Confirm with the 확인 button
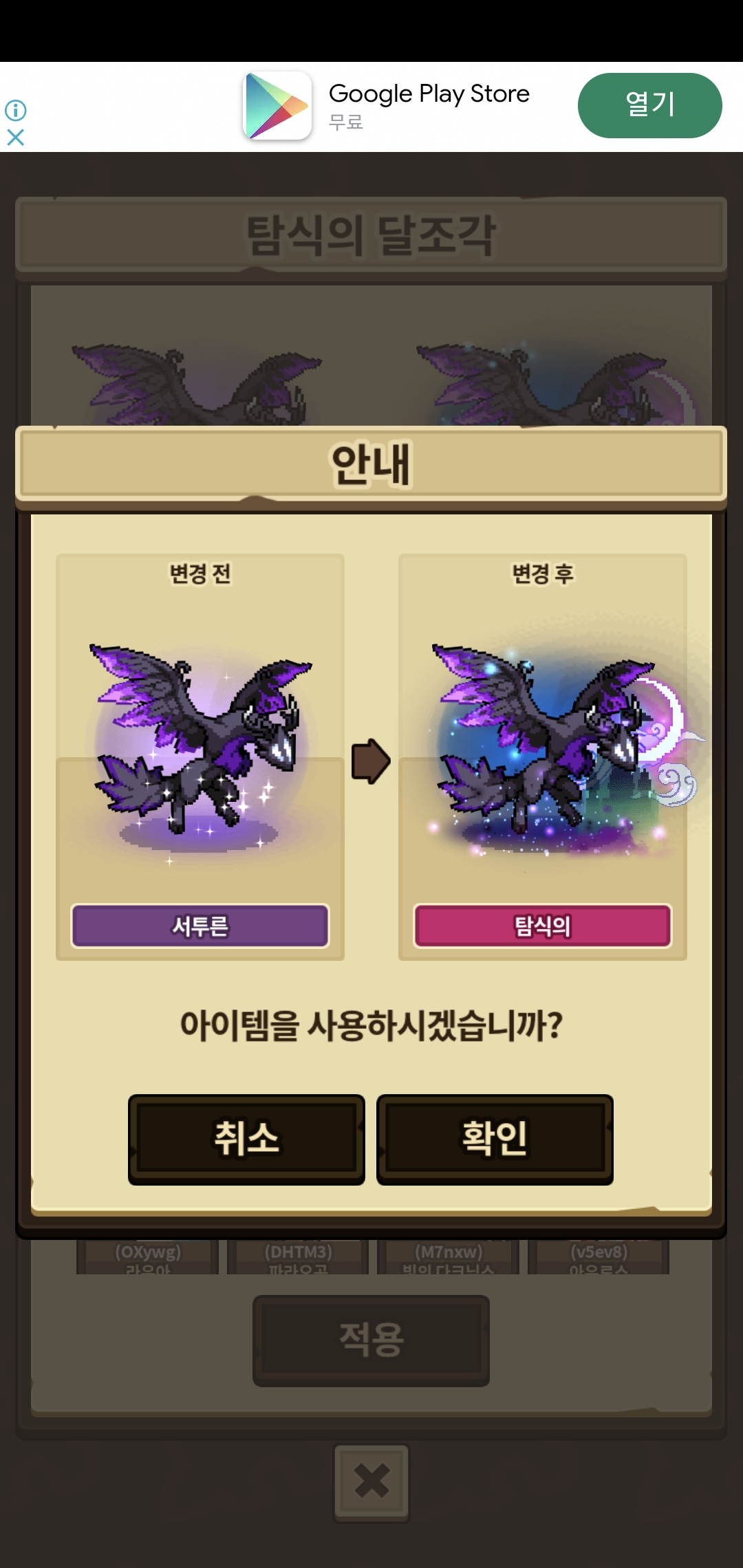This screenshot has height=1568, width=743. point(495,1139)
